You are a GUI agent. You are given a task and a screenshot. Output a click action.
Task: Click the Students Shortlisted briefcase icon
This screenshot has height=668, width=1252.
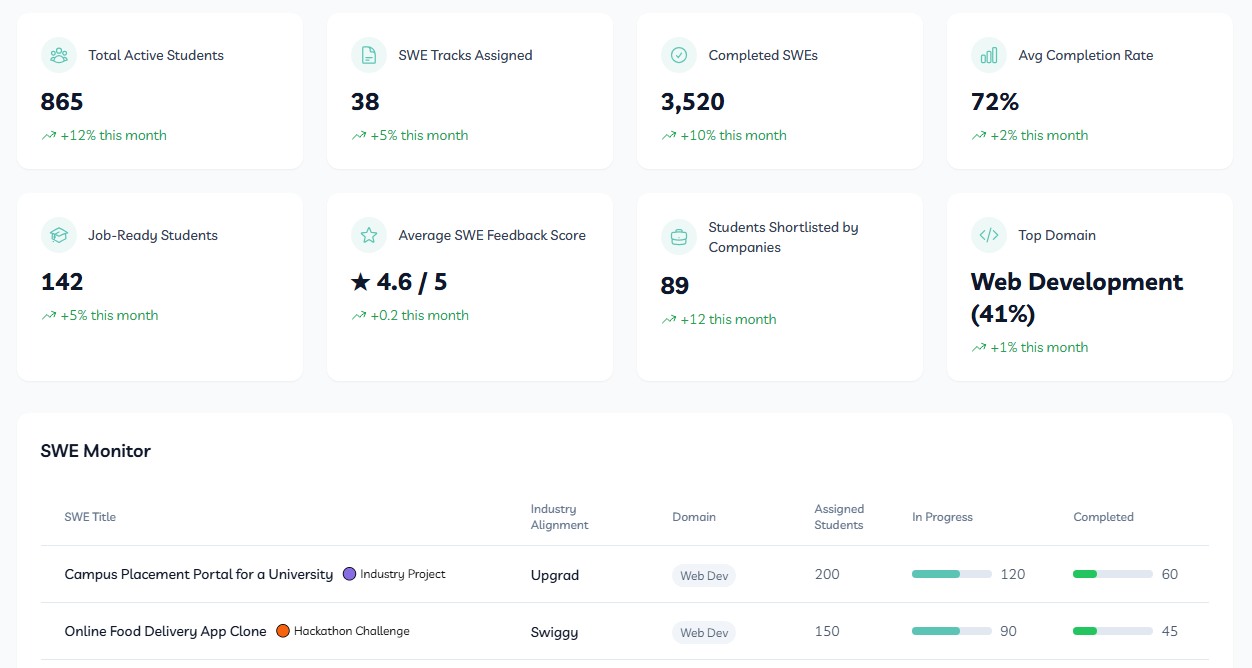coord(679,237)
